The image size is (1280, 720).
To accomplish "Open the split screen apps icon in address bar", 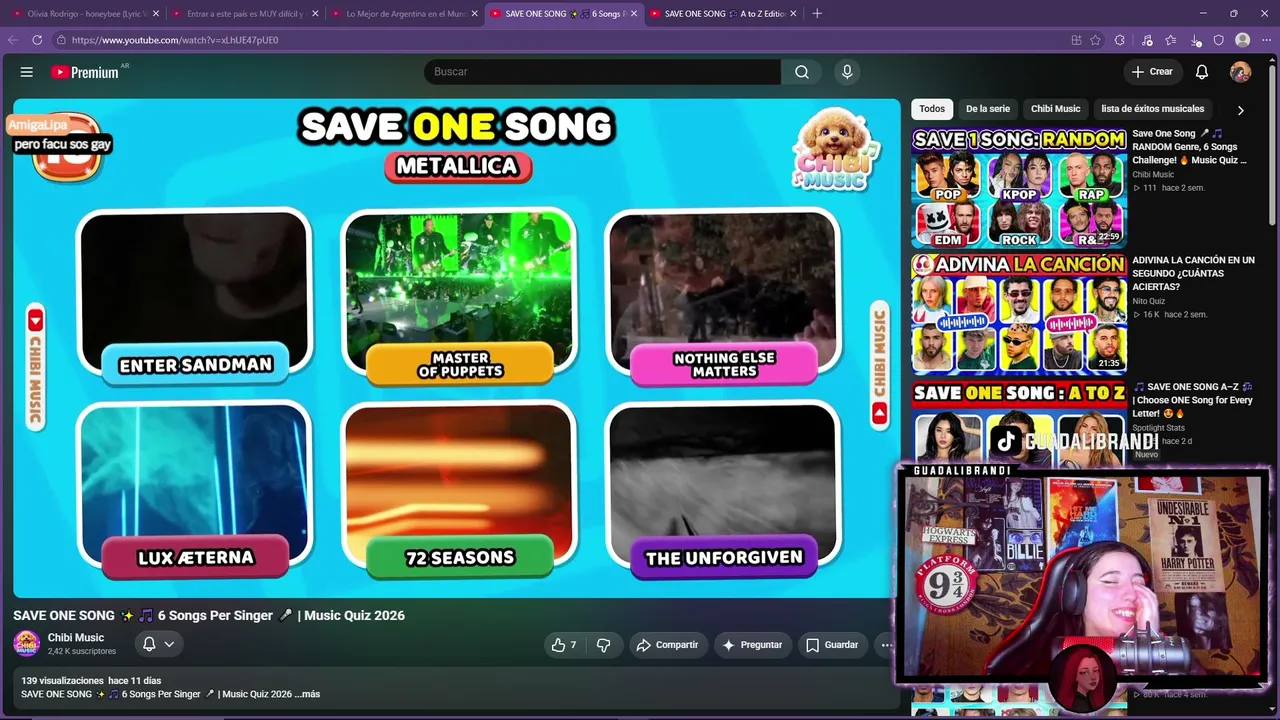I will (x=1076, y=40).
